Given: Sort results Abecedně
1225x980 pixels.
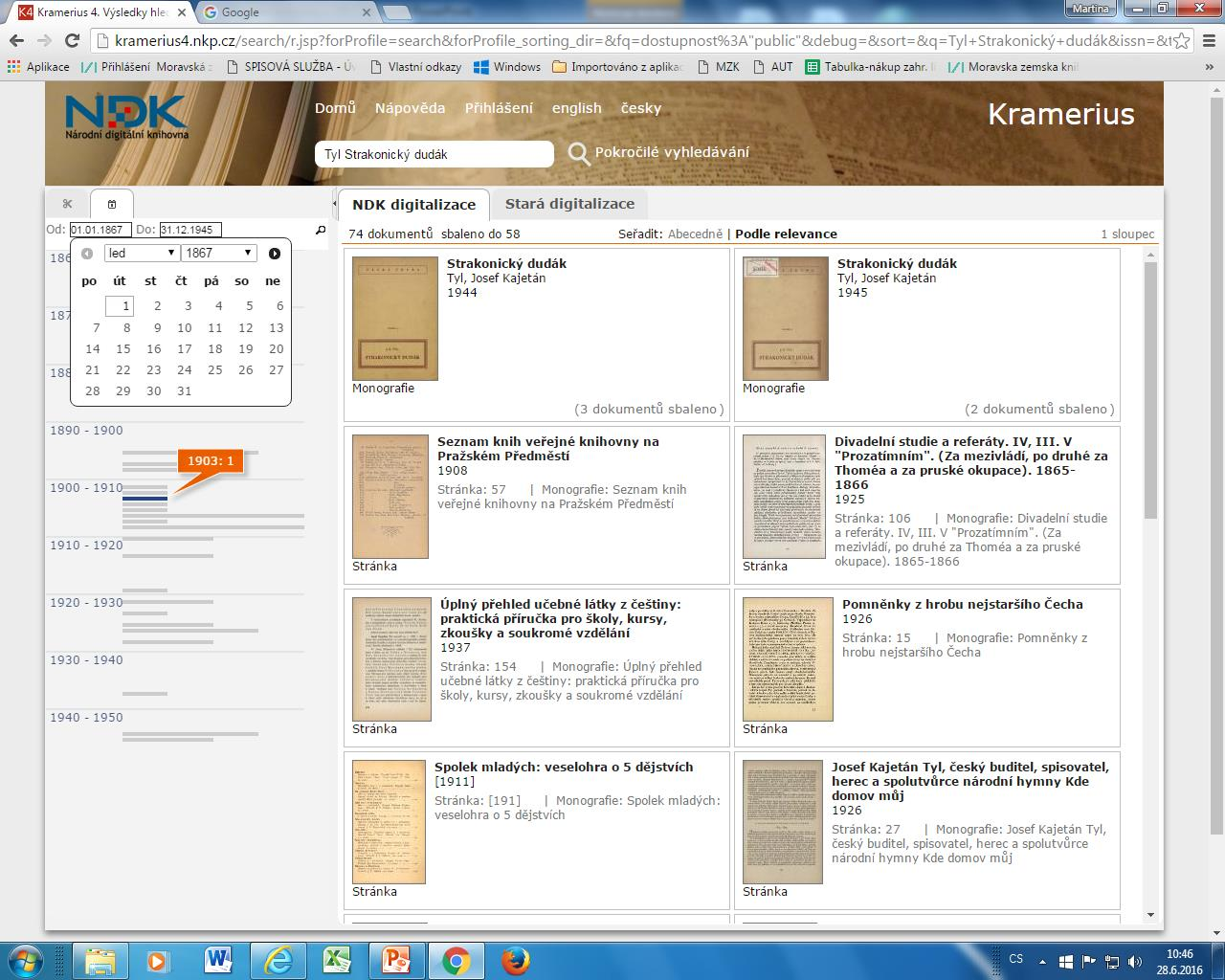Looking at the screenshot, I should pos(695,234).
